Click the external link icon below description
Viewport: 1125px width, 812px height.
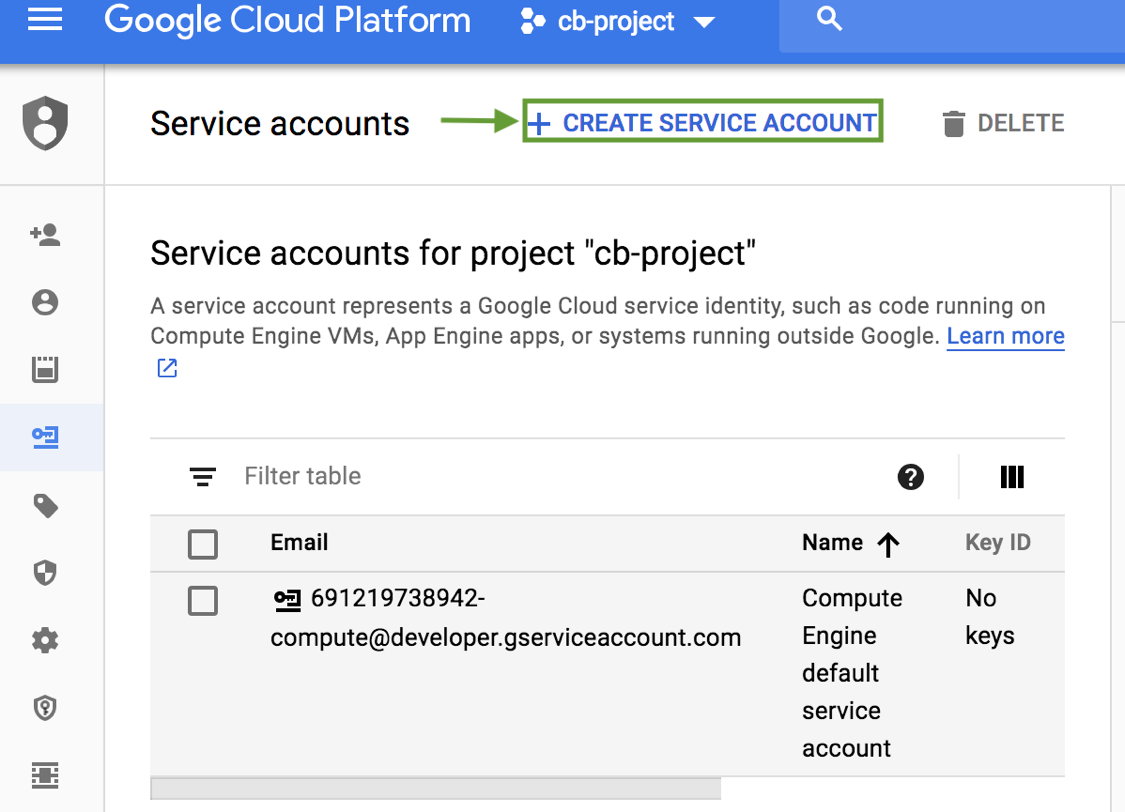[x=167, y=368]
